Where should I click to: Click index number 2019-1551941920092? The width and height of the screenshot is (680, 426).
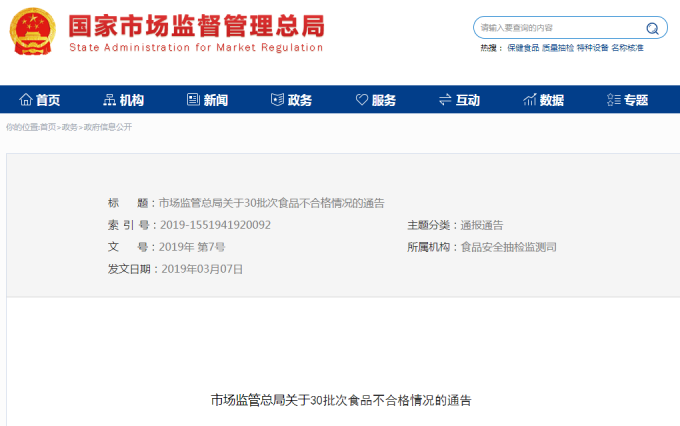[x=216, y=225]
